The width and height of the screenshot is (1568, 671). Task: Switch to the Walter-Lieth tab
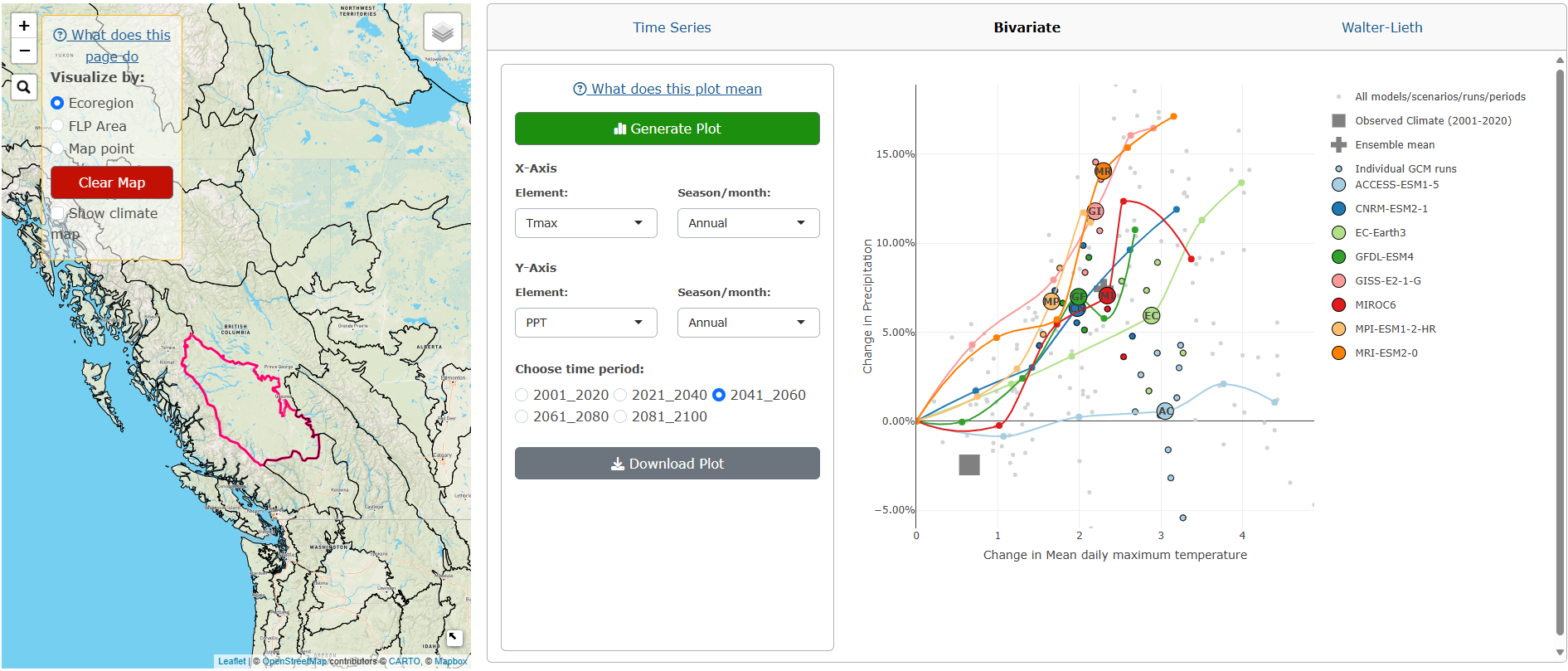pyautogui.click(x=1382, y=27)
